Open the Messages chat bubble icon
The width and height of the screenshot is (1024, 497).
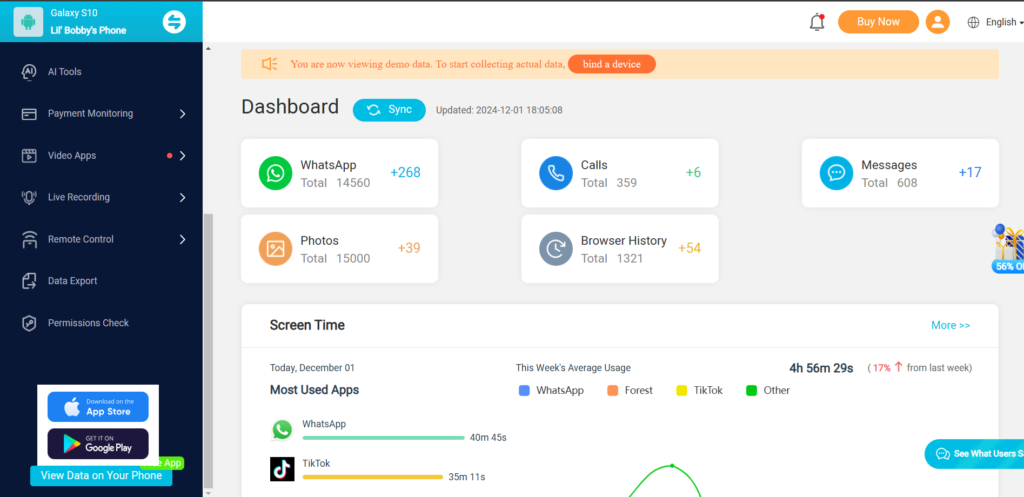837,173
